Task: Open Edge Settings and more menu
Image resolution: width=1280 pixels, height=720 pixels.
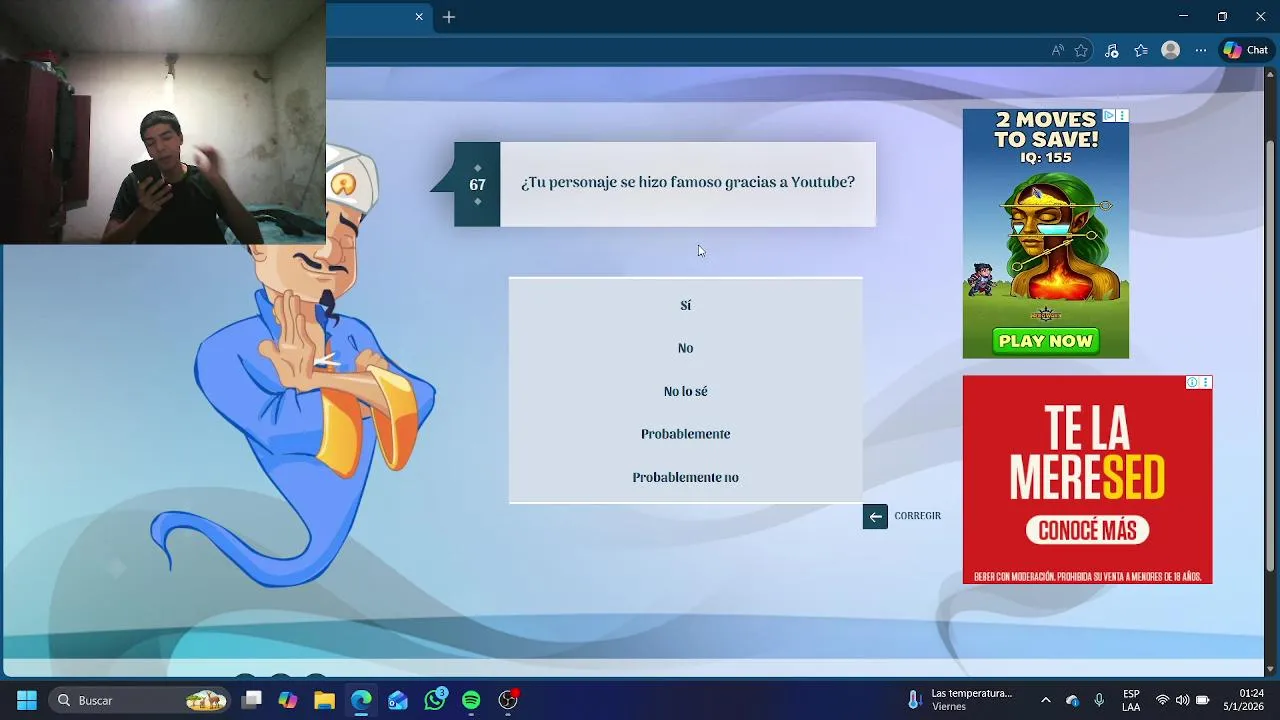Action: click(x=1201, y=50)
